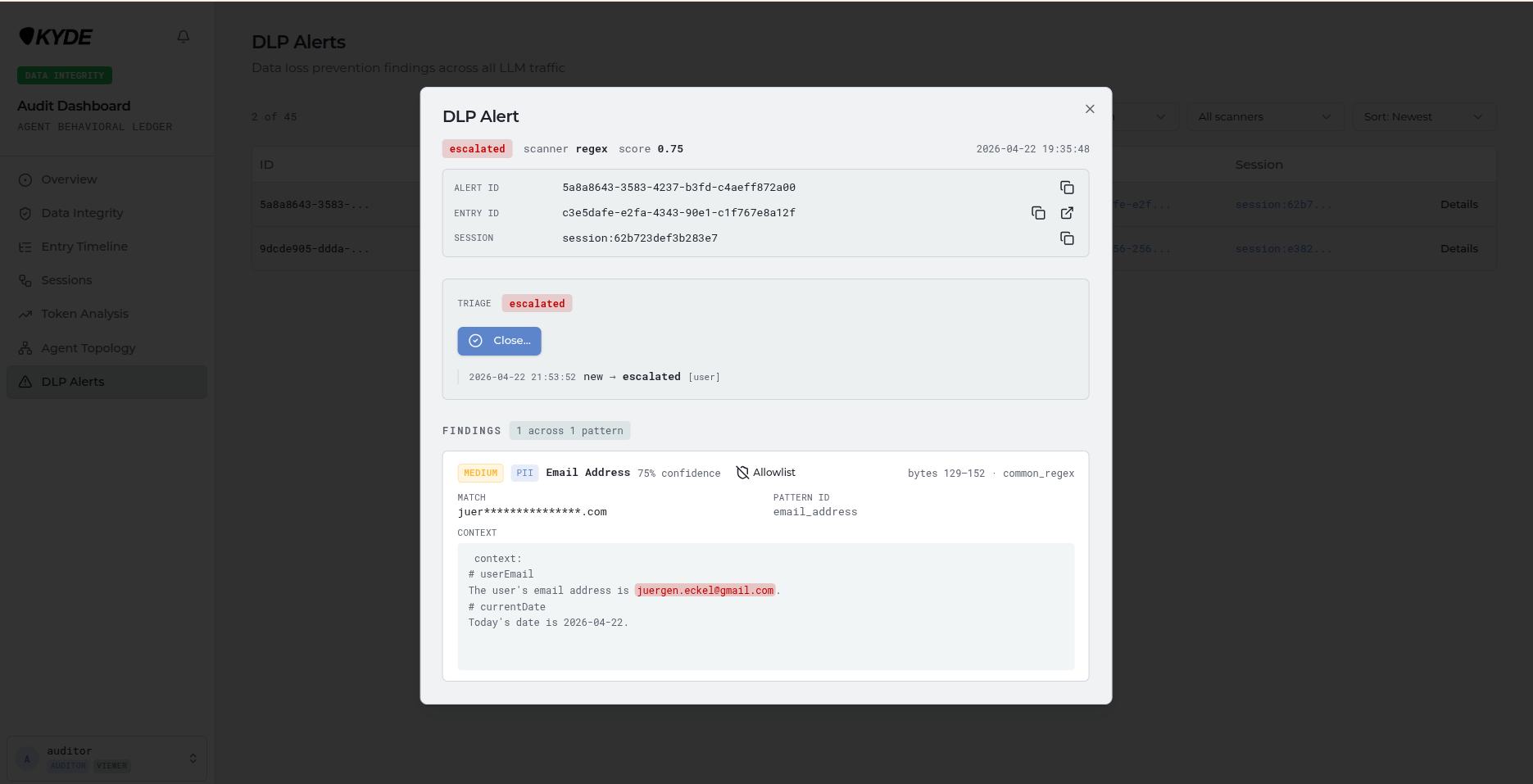This screenshot has width=1533, height=784.
Task: Open Details for session:62b7 row
Action: (1459, 205)
